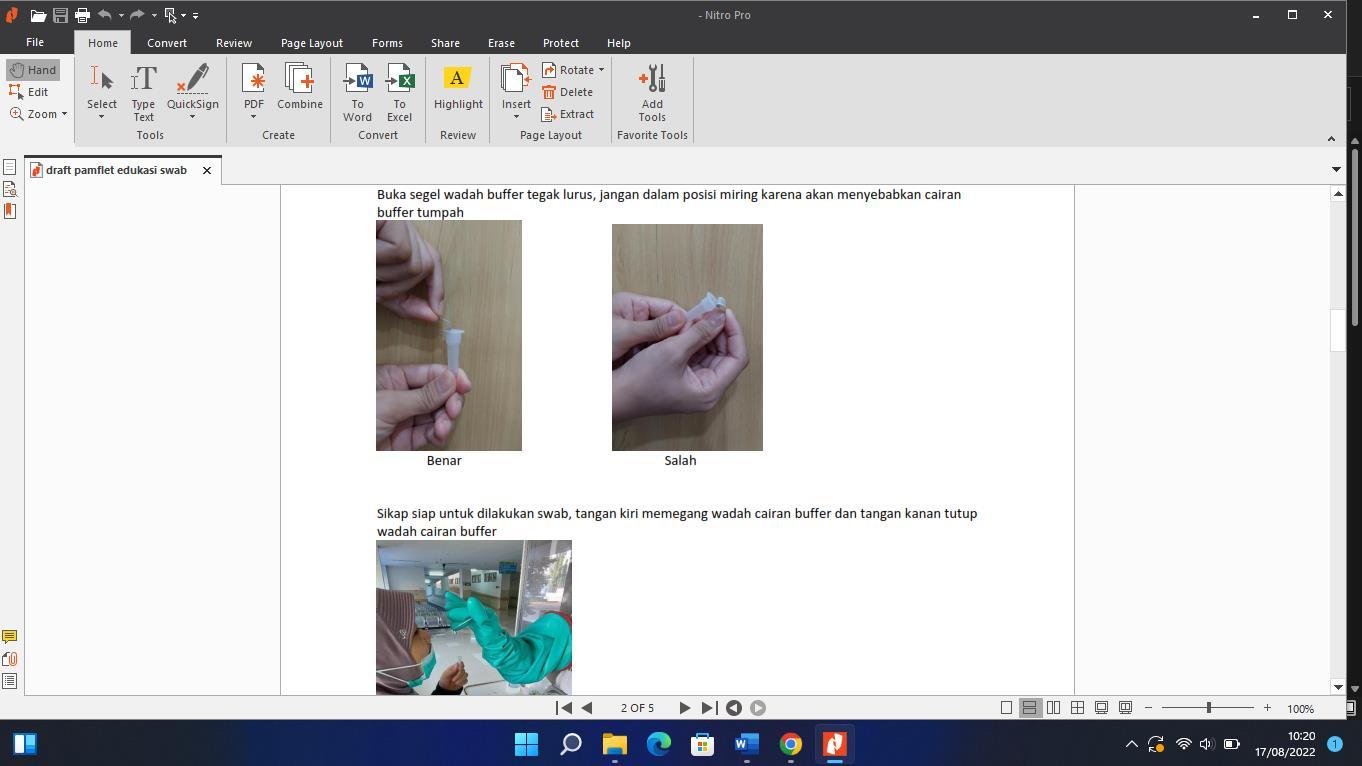Open the Add Tools favorites option

pos(652,93)
